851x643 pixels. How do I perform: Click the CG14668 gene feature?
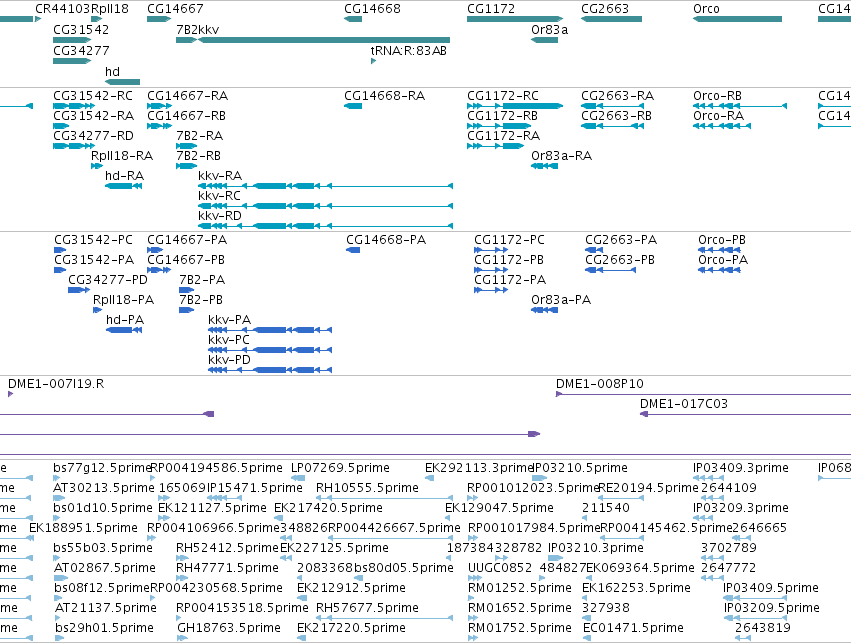pyautogui.click(x=353, y=19)
